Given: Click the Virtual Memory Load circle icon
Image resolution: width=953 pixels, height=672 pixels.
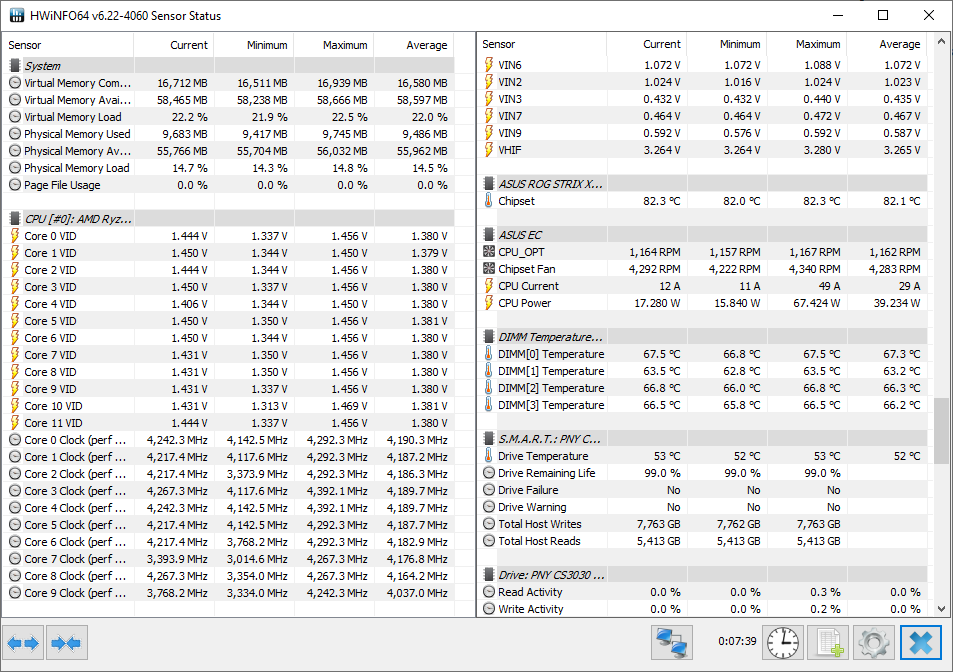Looking at the screenshot, I should tap(15, 117).
